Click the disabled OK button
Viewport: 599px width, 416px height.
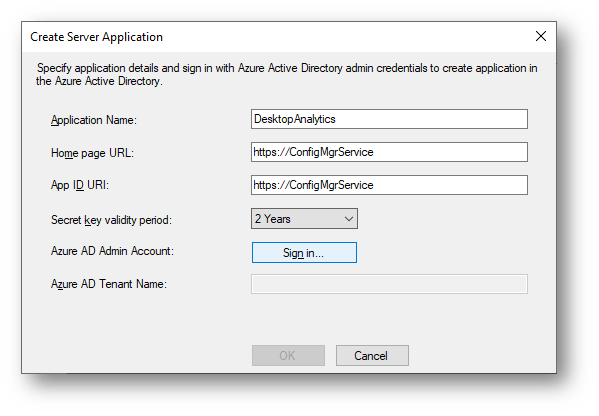[288, 356]
